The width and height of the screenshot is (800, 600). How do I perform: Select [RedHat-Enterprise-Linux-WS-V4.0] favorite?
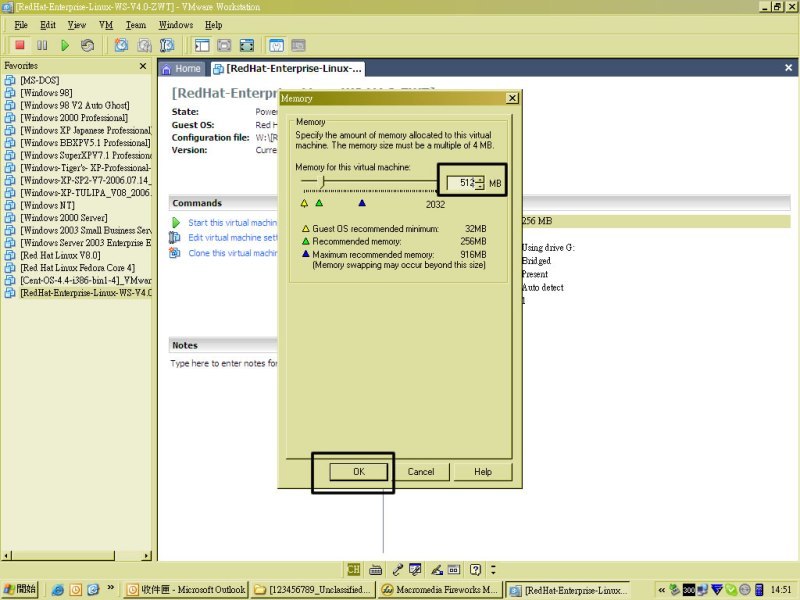(x=86, y=293)
